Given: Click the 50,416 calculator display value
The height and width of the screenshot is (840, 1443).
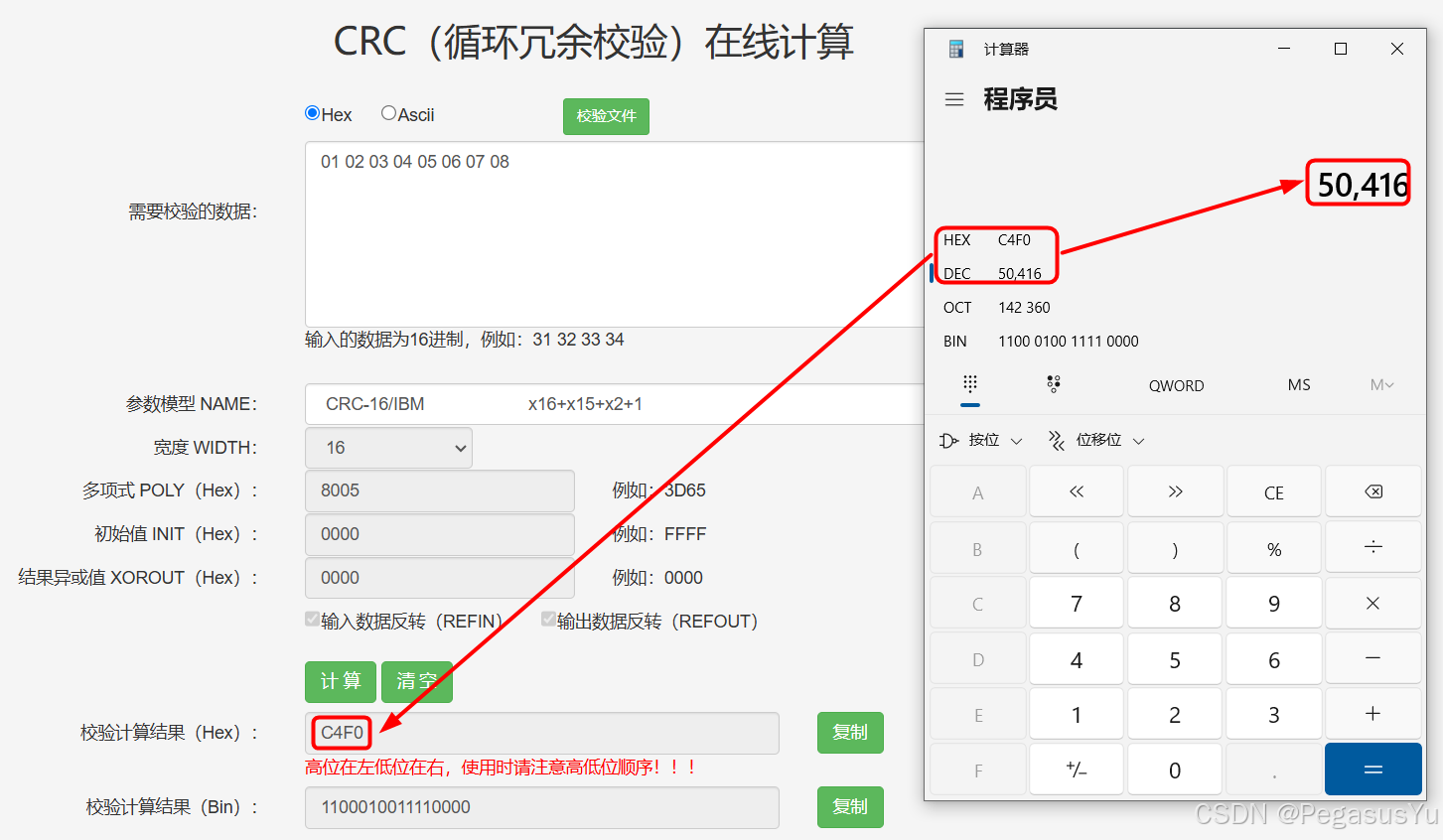Looking at the screenshot, I should click(x=1363, y=185).
